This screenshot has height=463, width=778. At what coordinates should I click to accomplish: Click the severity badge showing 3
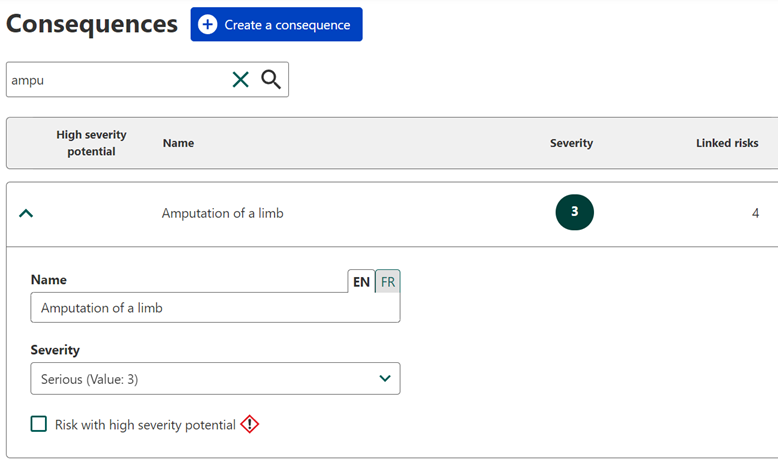click(x=574, y=212)
